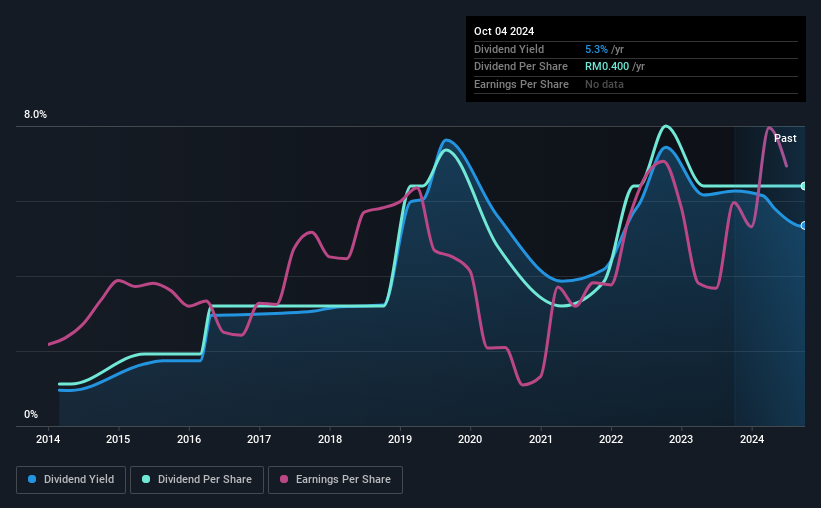Click the 2024 x-axis label
The width and height of the screenshot is (821, 508).
pos(752,439)
